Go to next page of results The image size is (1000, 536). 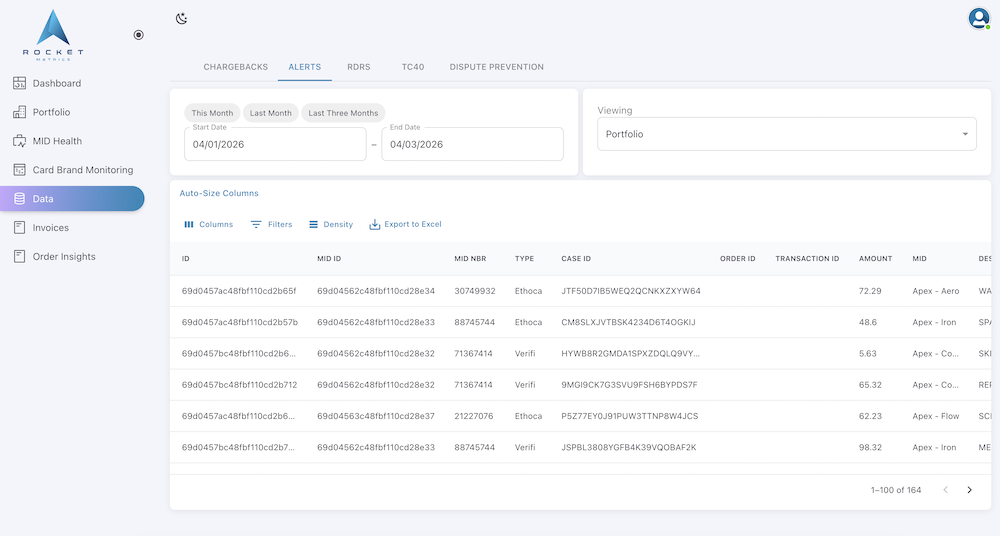969,490
